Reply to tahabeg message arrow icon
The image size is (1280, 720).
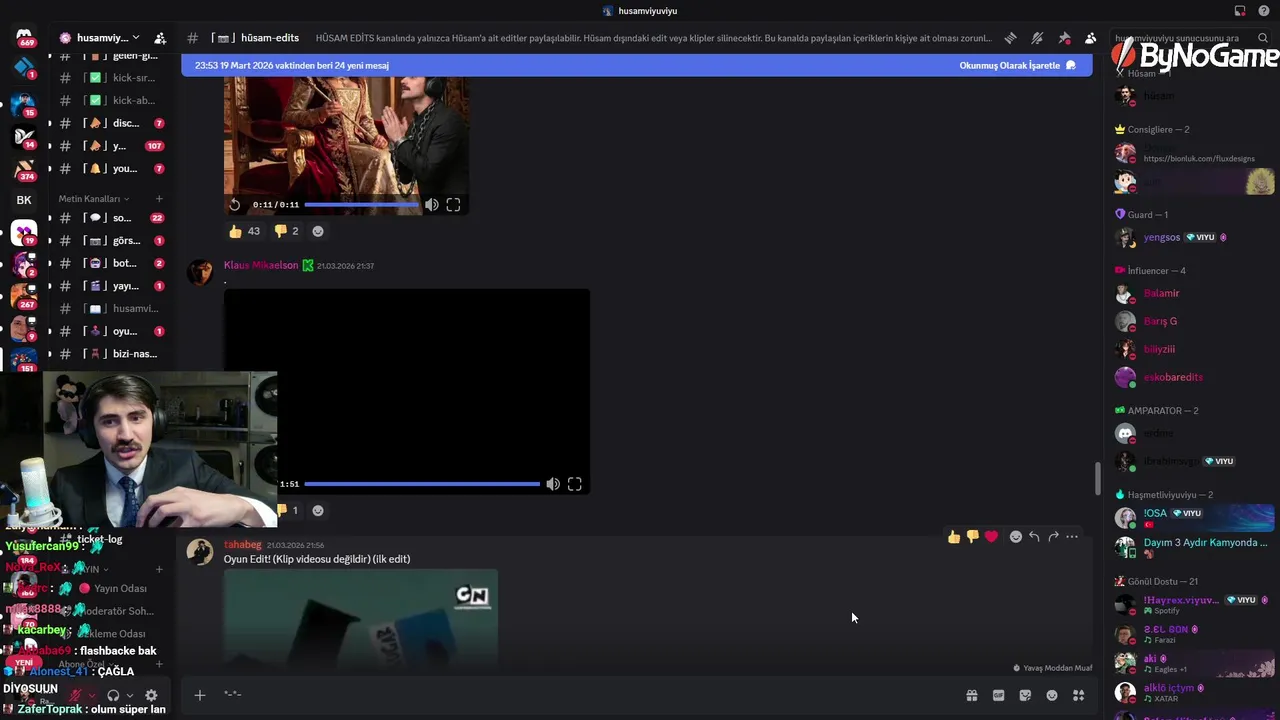click(1034, 537)
